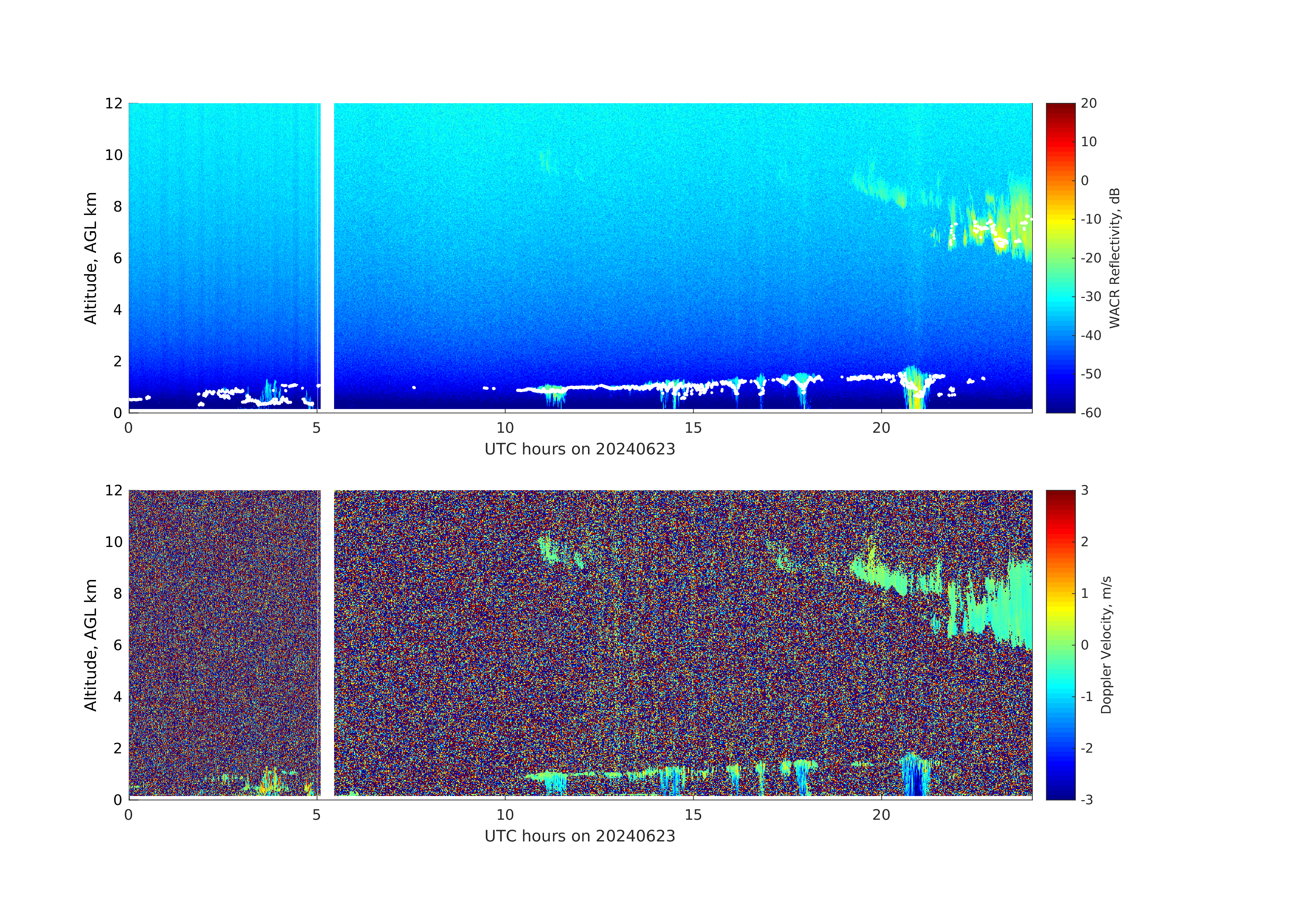Screen dimensions: 1316x903
Task: Click the WACR Reflectivity colorbar
Action: pos(1060,258)
